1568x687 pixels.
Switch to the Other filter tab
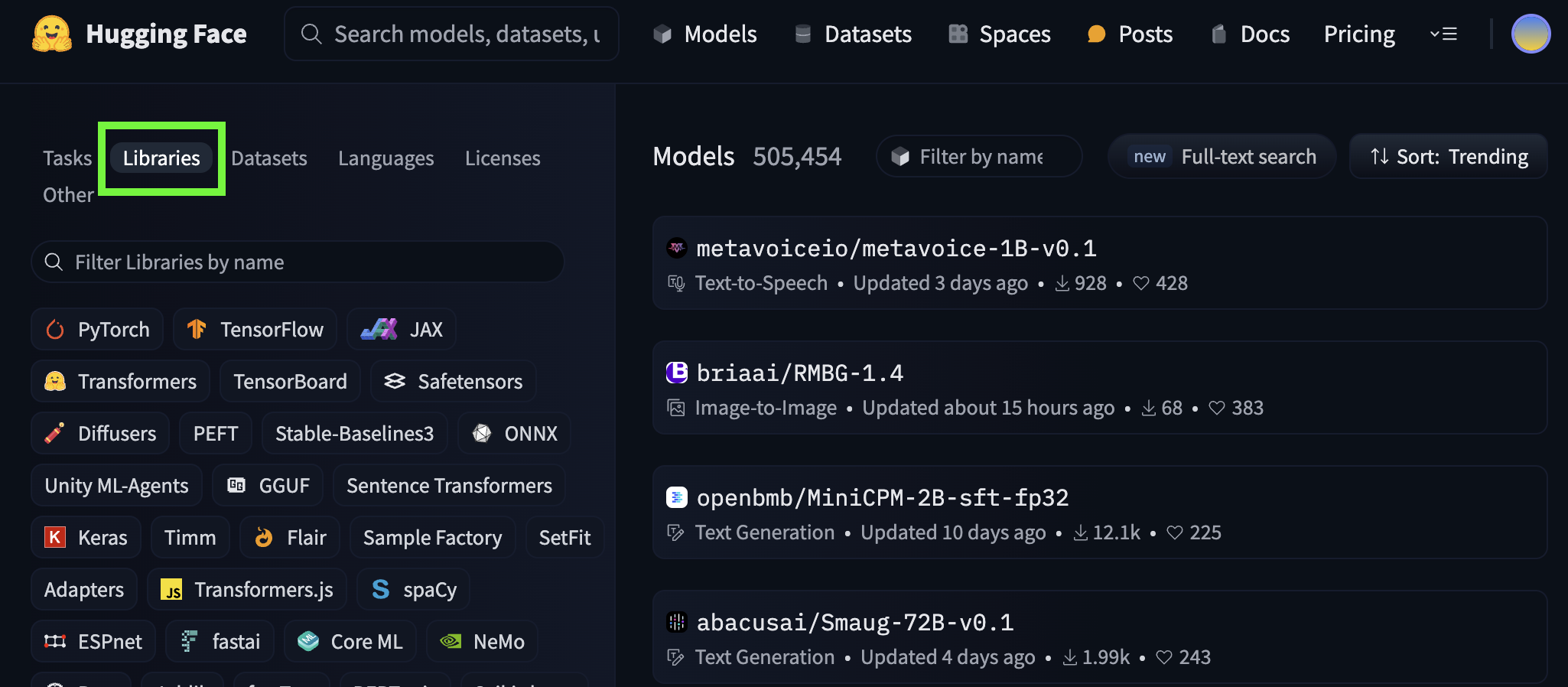coord(68,195)
